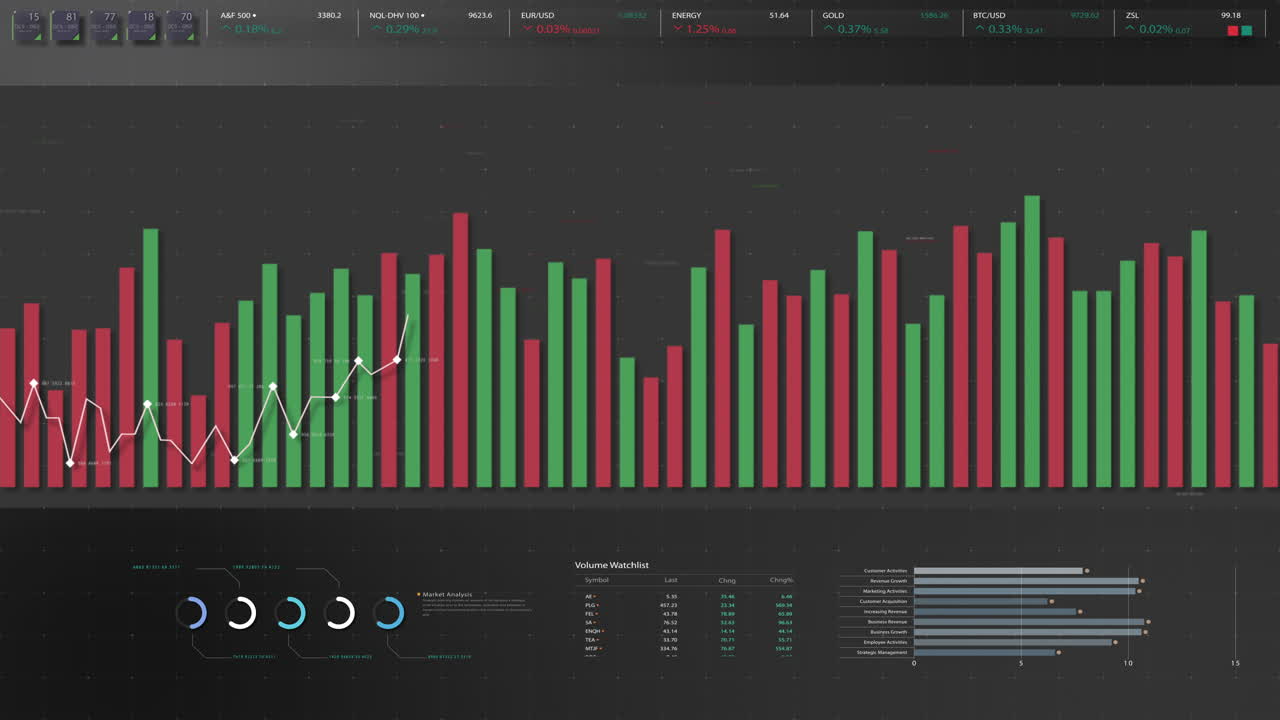Click the gauge widget labeled 77
Image resolution: width=1280 pixels, height=720 pixels.
point(104,22)
